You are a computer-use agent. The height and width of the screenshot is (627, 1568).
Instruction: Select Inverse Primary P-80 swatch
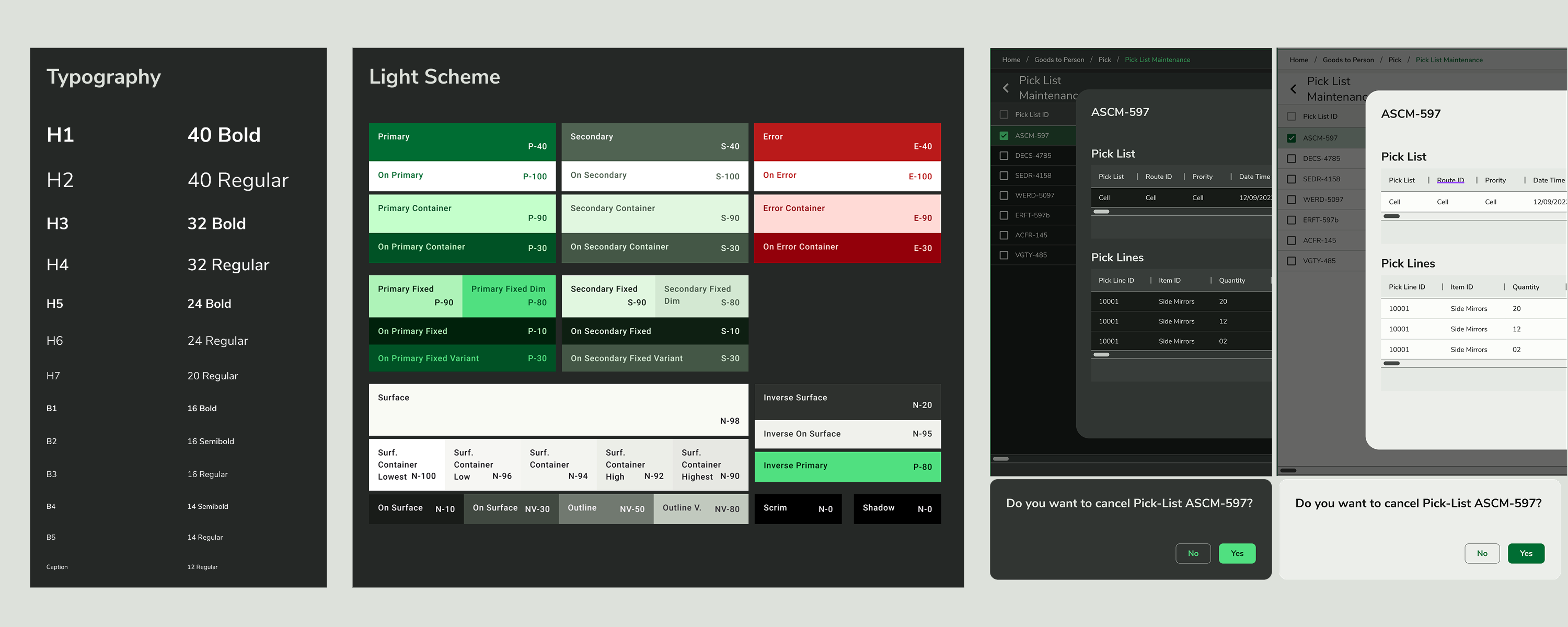pos(847,466)
